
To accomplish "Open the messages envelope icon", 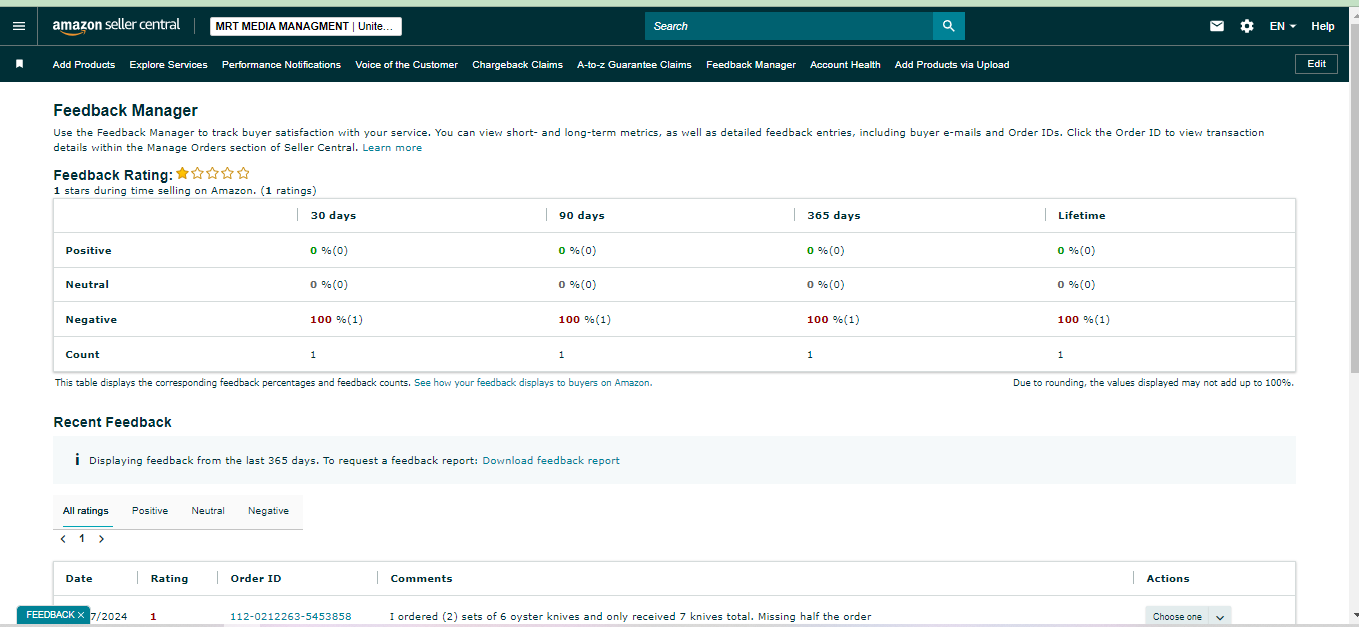I will click(1217, 26).
